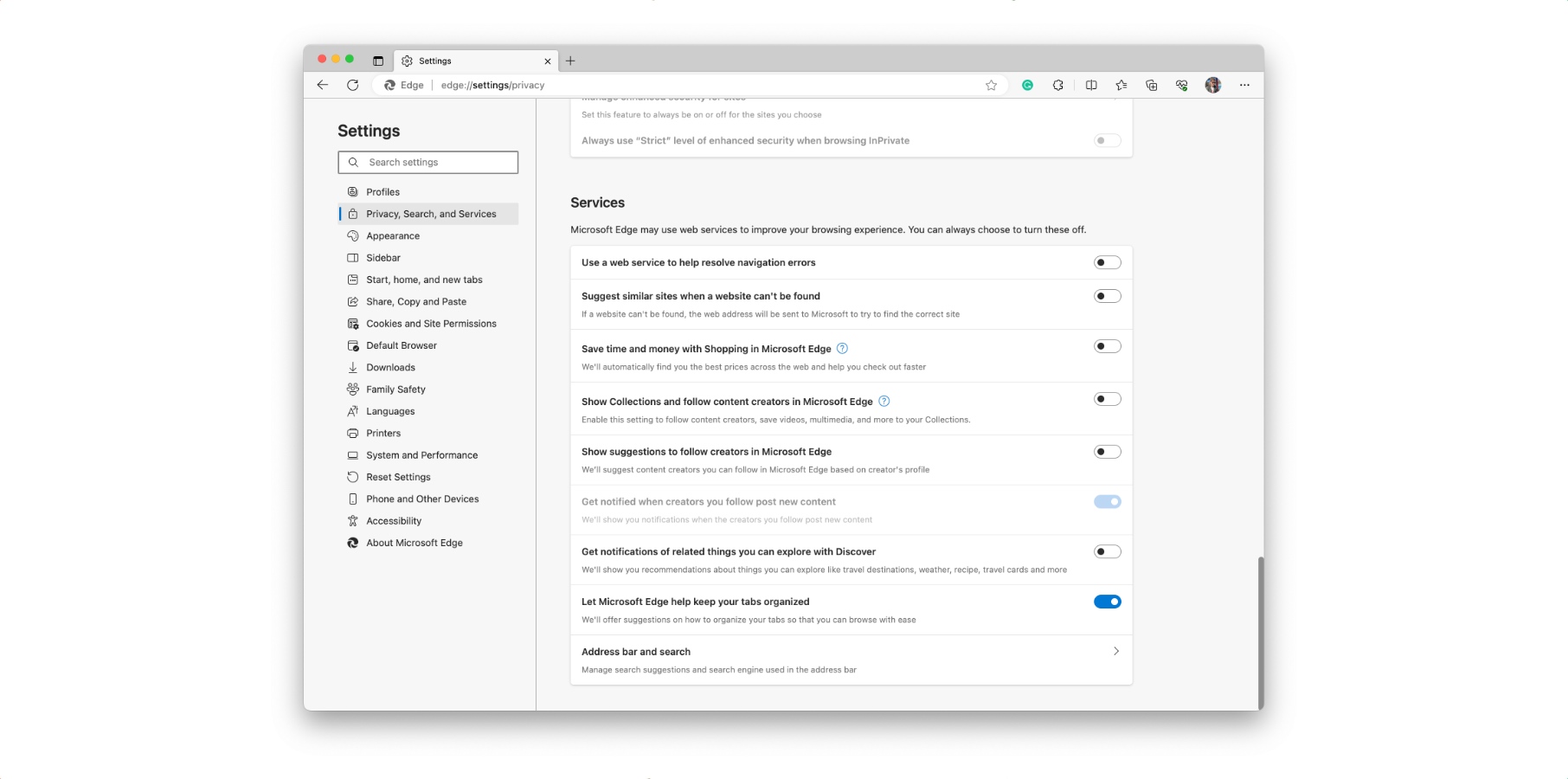The width and height of the screenshot is (1568, 779).
Task: Select the Settings browser tab
Action: 476,61
